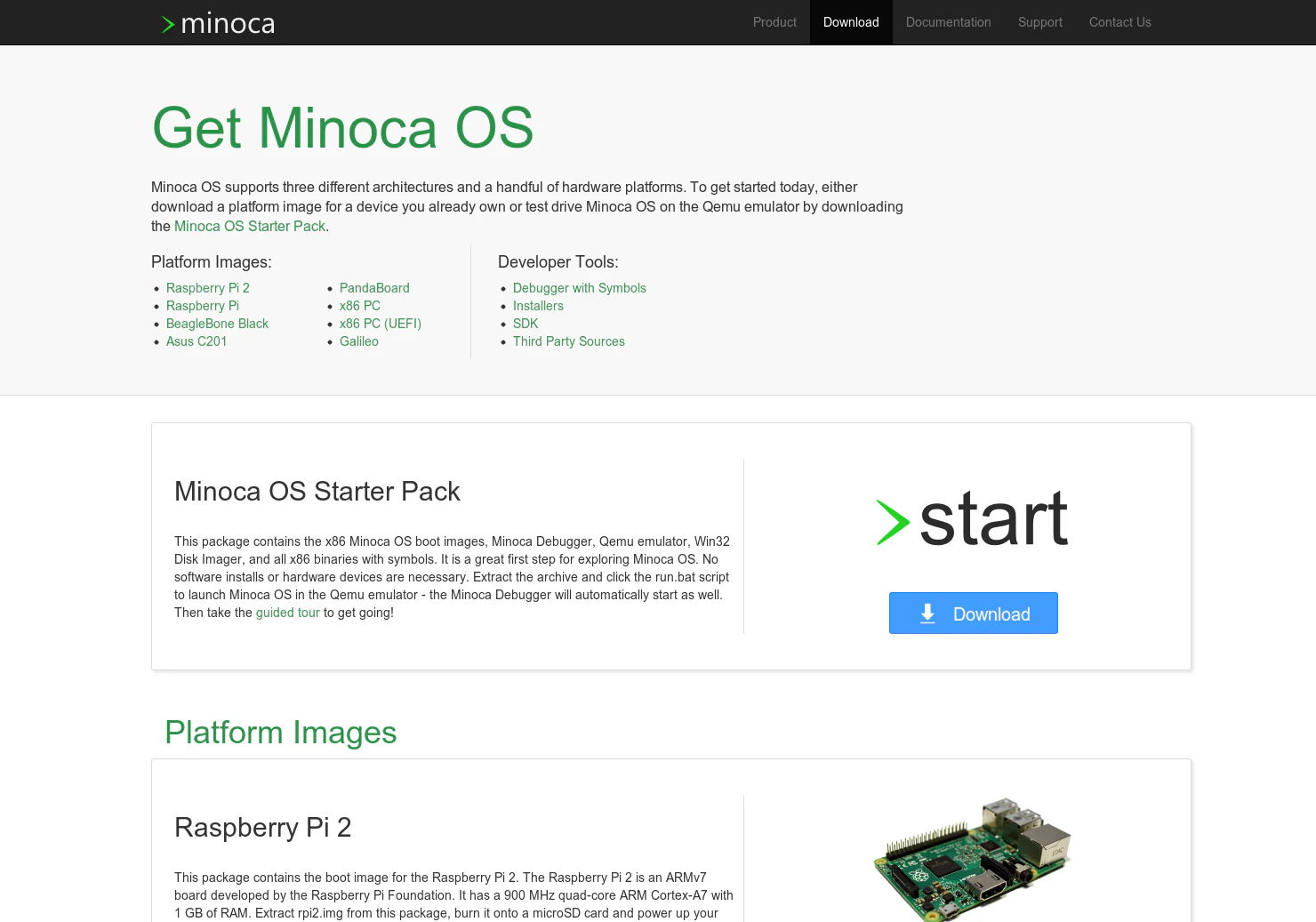Click the minoca logo icon
Screen dimensions: 1316x922
tap(166, 24)
